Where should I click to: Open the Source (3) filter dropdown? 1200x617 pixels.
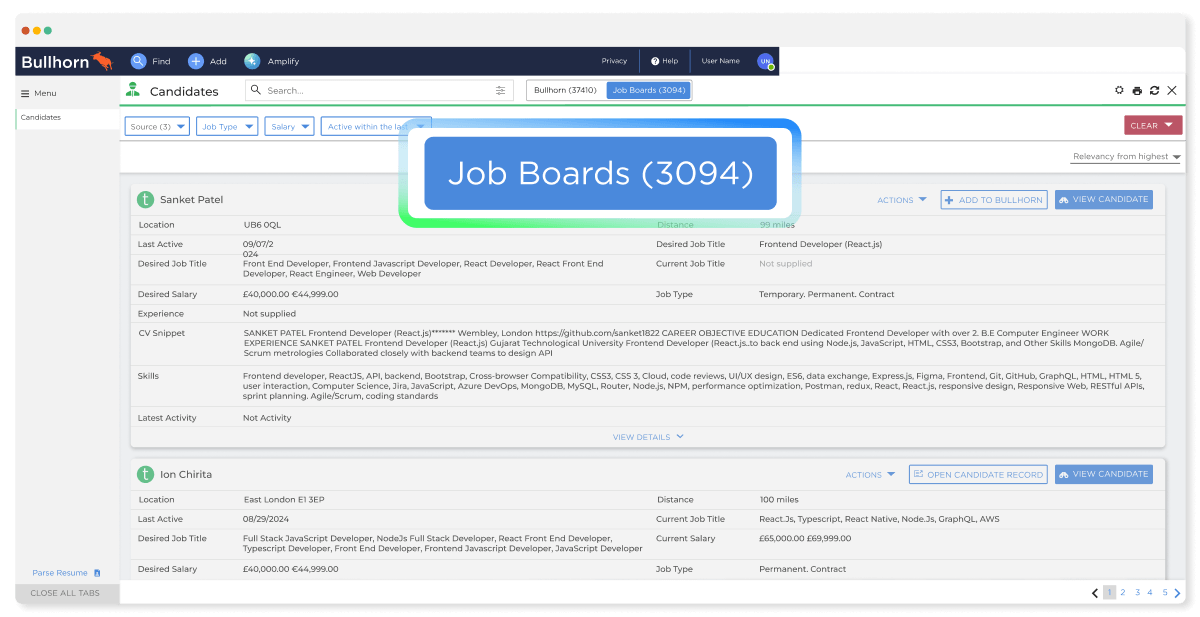[157, 127]
